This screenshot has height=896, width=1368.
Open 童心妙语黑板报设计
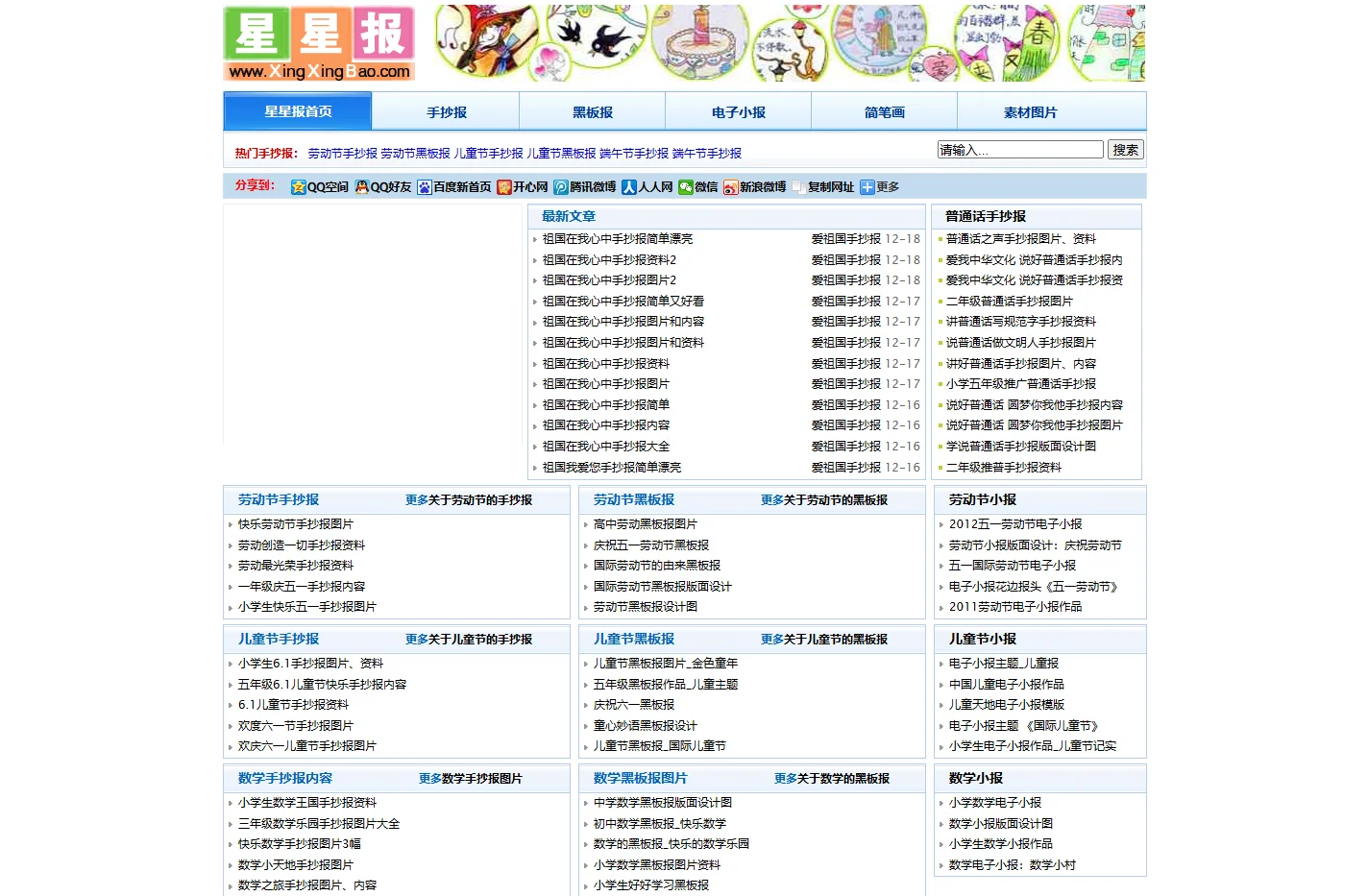point(646,726)
